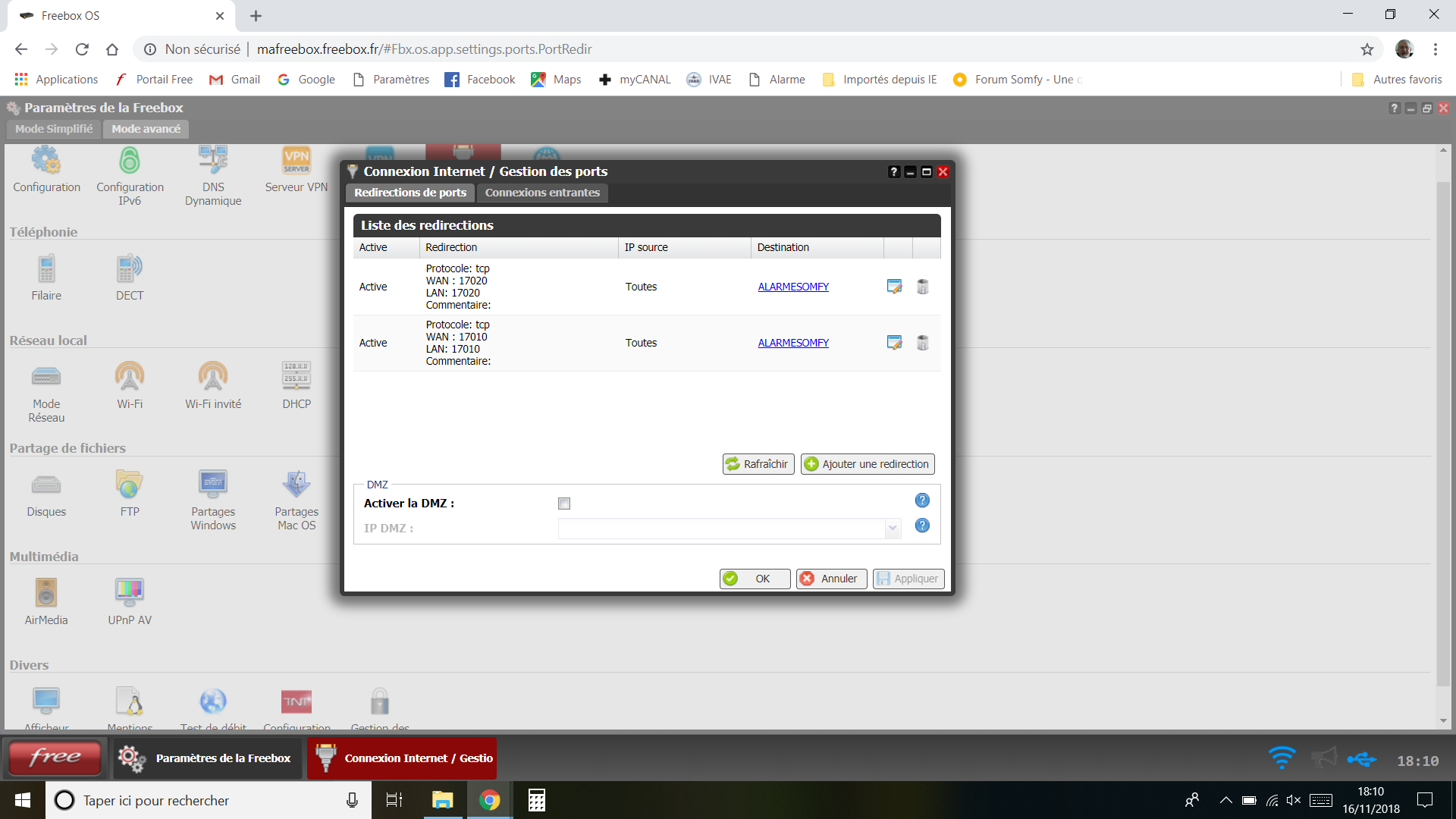Image resolution: width=1456 pixels, height=819 pixels.
Task: Select Mode Simplifié tab
Action: (x=54, y=129)
